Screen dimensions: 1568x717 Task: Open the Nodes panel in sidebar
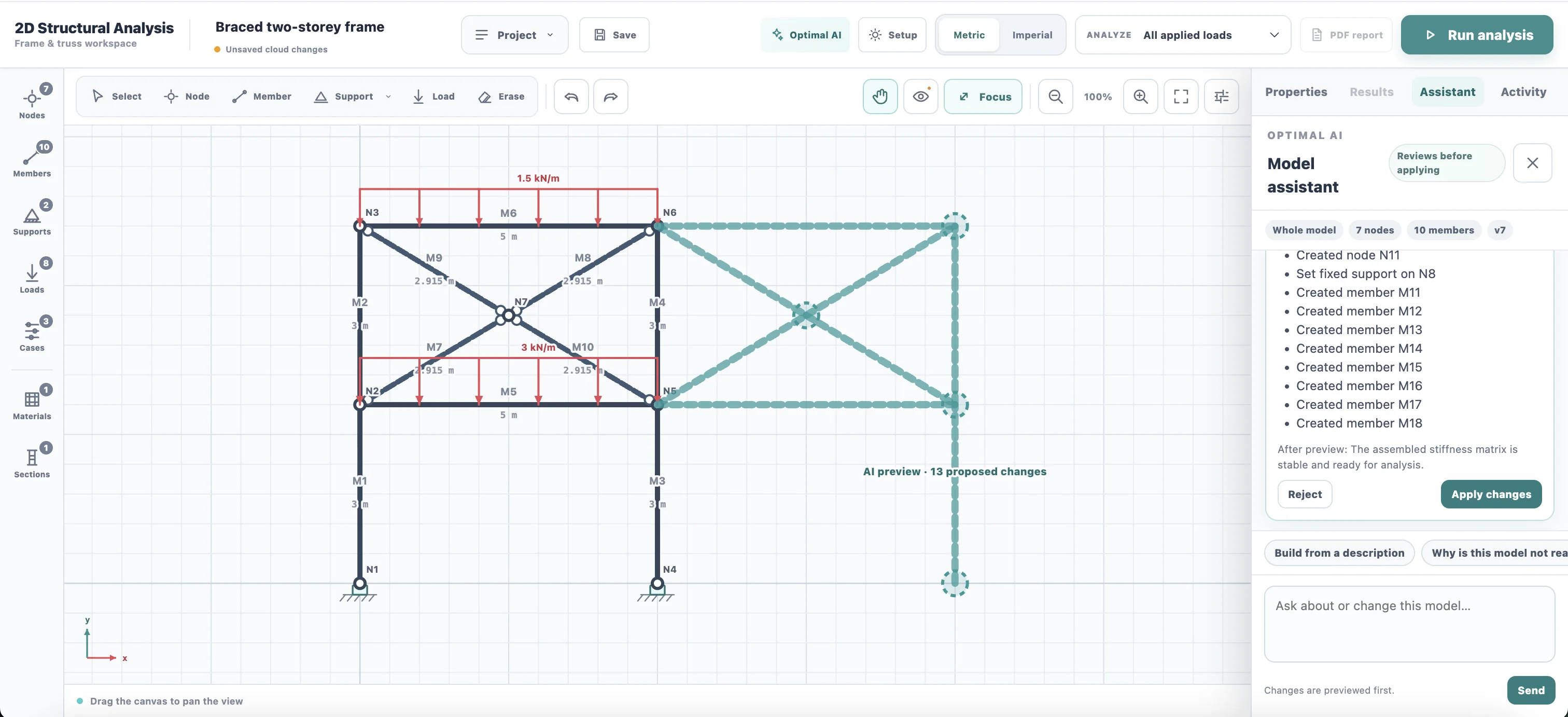pos(32,101)
